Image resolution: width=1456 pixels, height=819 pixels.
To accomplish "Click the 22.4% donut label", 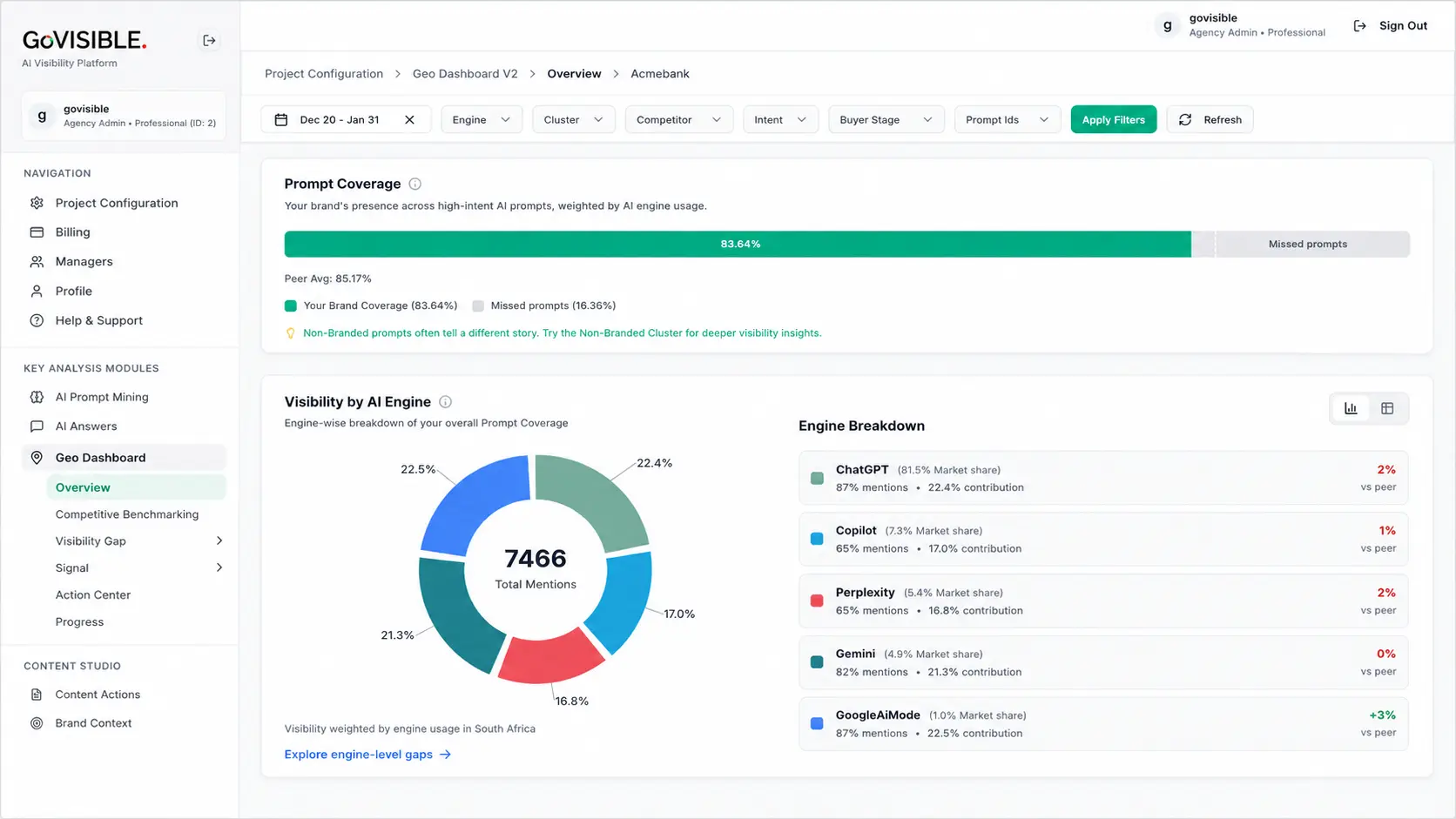I will click(x=654, y=463).
